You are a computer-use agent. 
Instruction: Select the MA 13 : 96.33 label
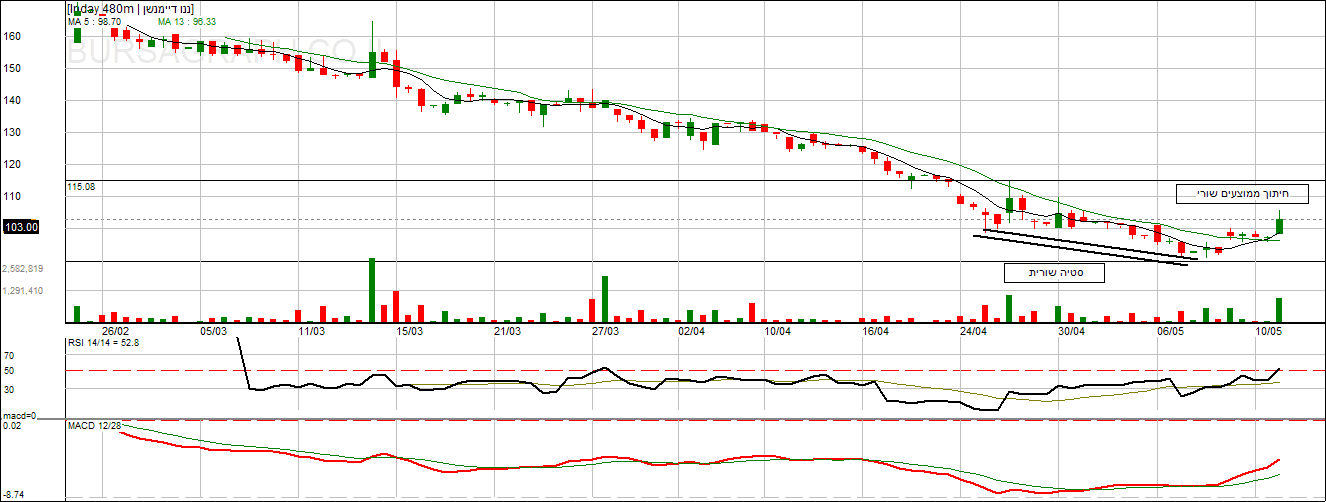186,21
